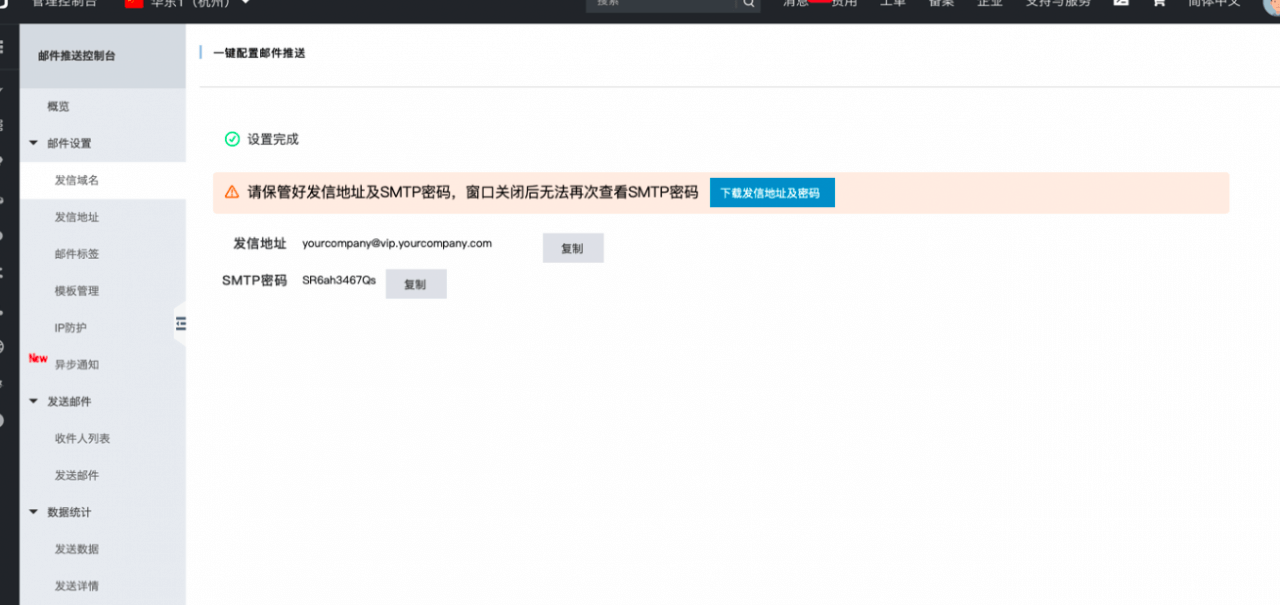This screenshot has width=1280, height=605.
Task: Copy the SMTP password using its 复制 button
Action: tap(415, 283)
